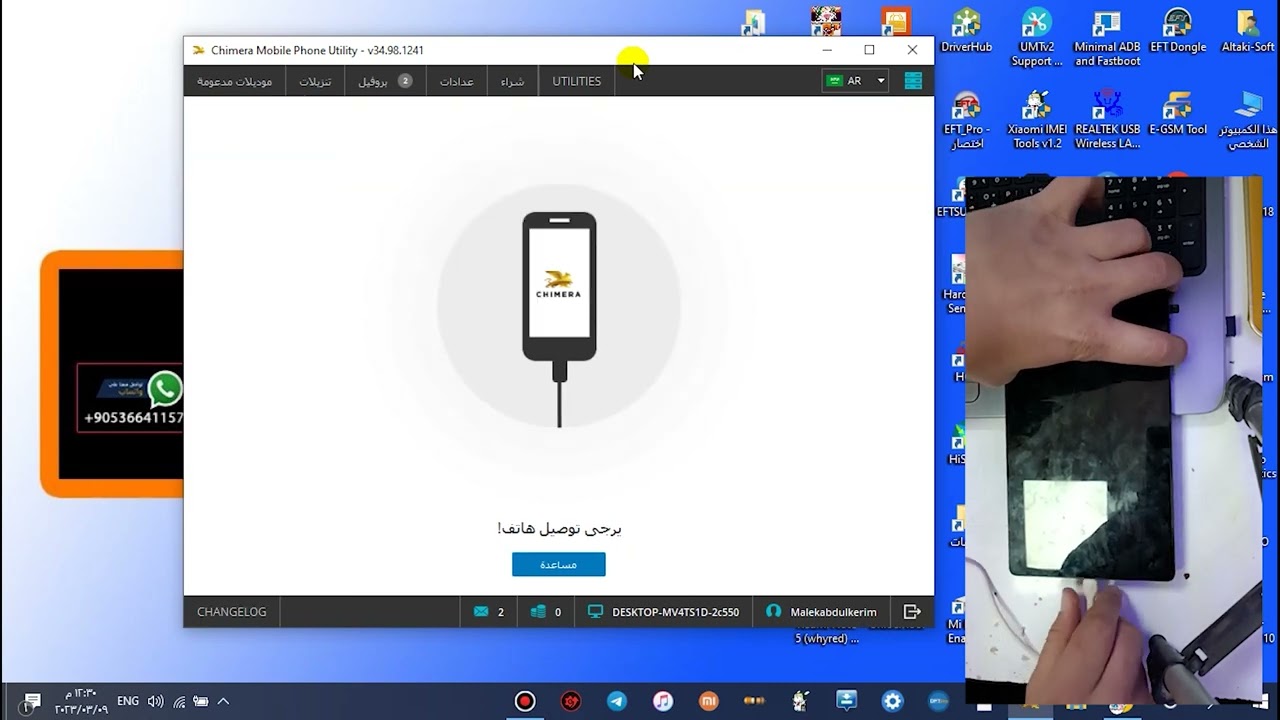Click the logout exit icon
The width and height of the screenshot is (1280, 720).
pyautogui.click(x=912, y=612)
